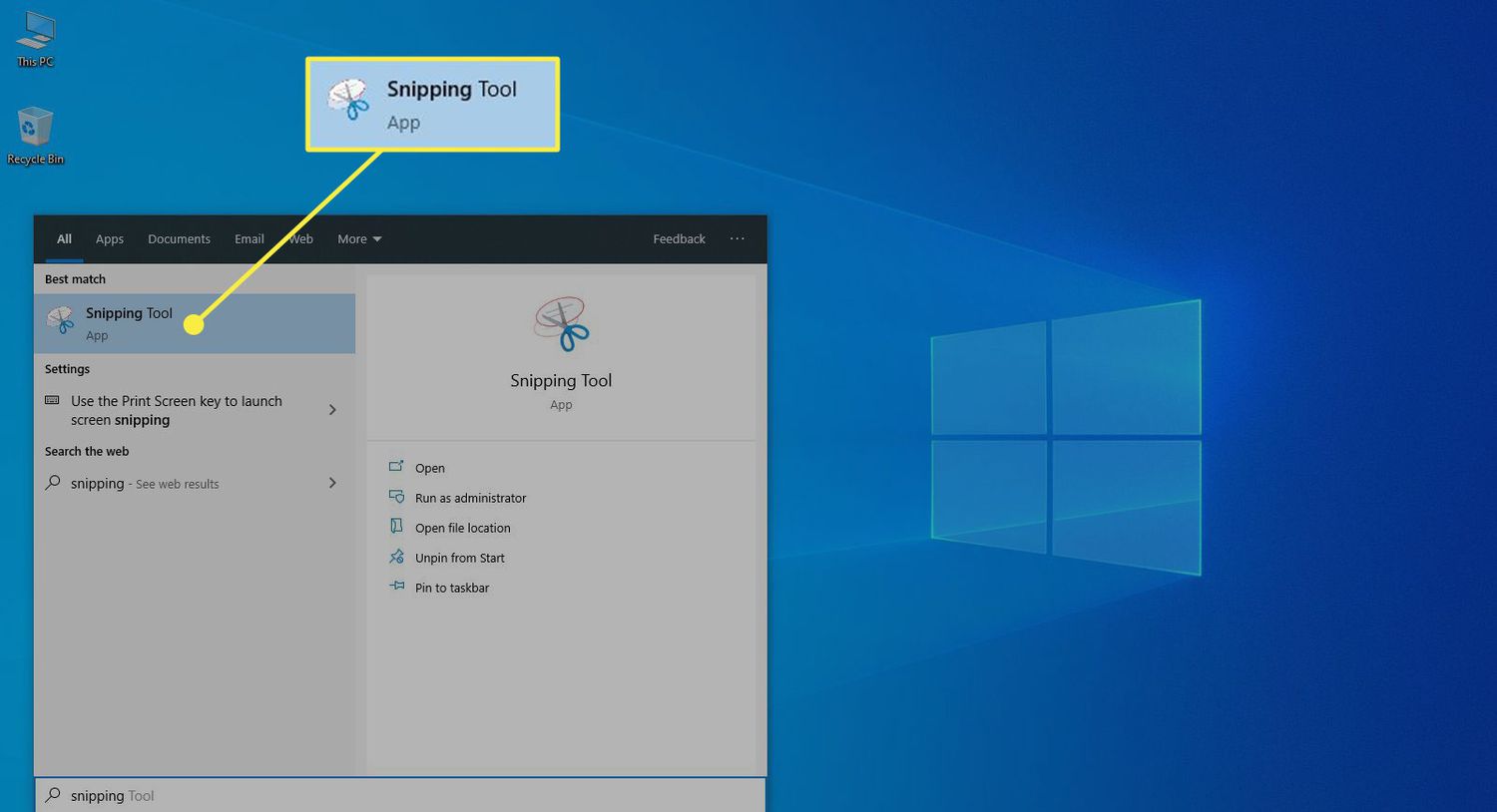Open This PC desktop icon

click(35, 38)
